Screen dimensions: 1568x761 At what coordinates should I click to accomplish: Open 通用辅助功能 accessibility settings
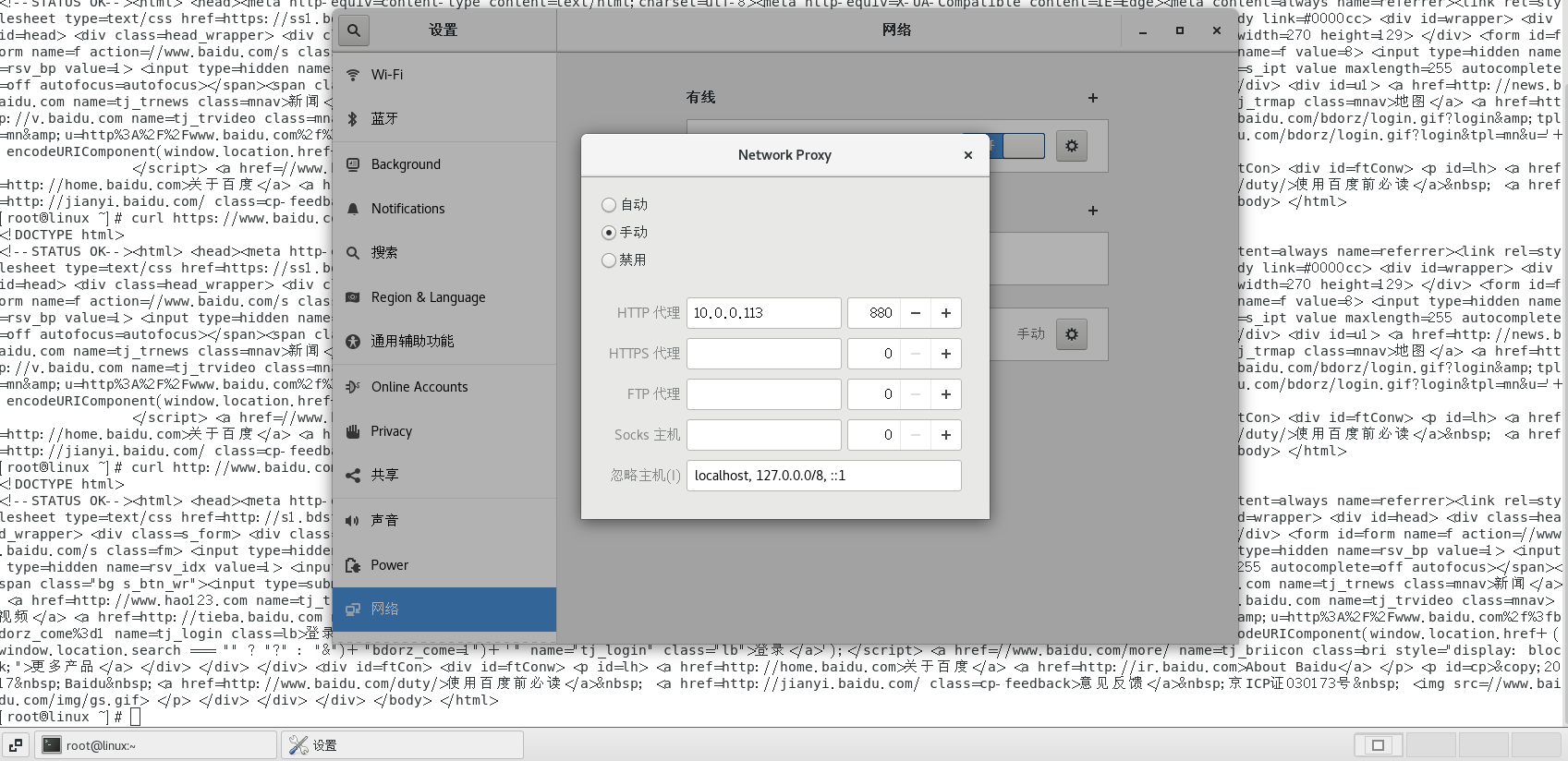444,342
